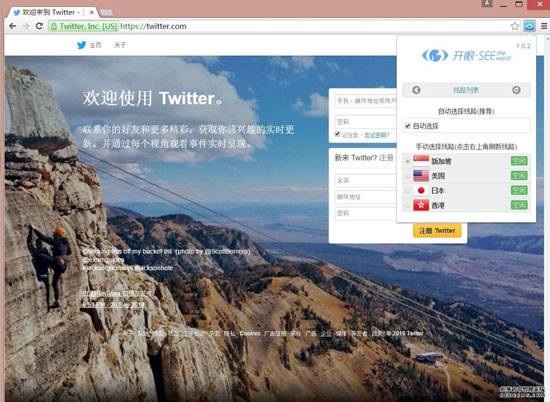Click the green status badge for 新加坡

point(519,161)
